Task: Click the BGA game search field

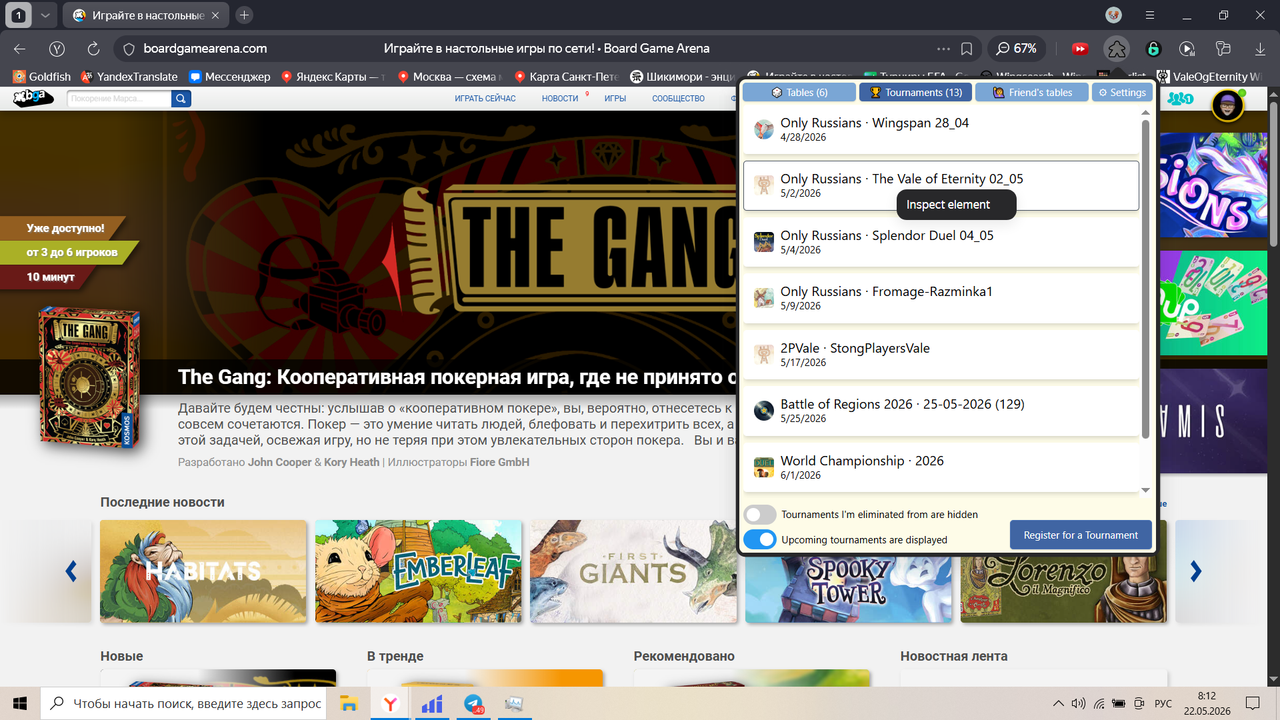Action: point(119,98)
